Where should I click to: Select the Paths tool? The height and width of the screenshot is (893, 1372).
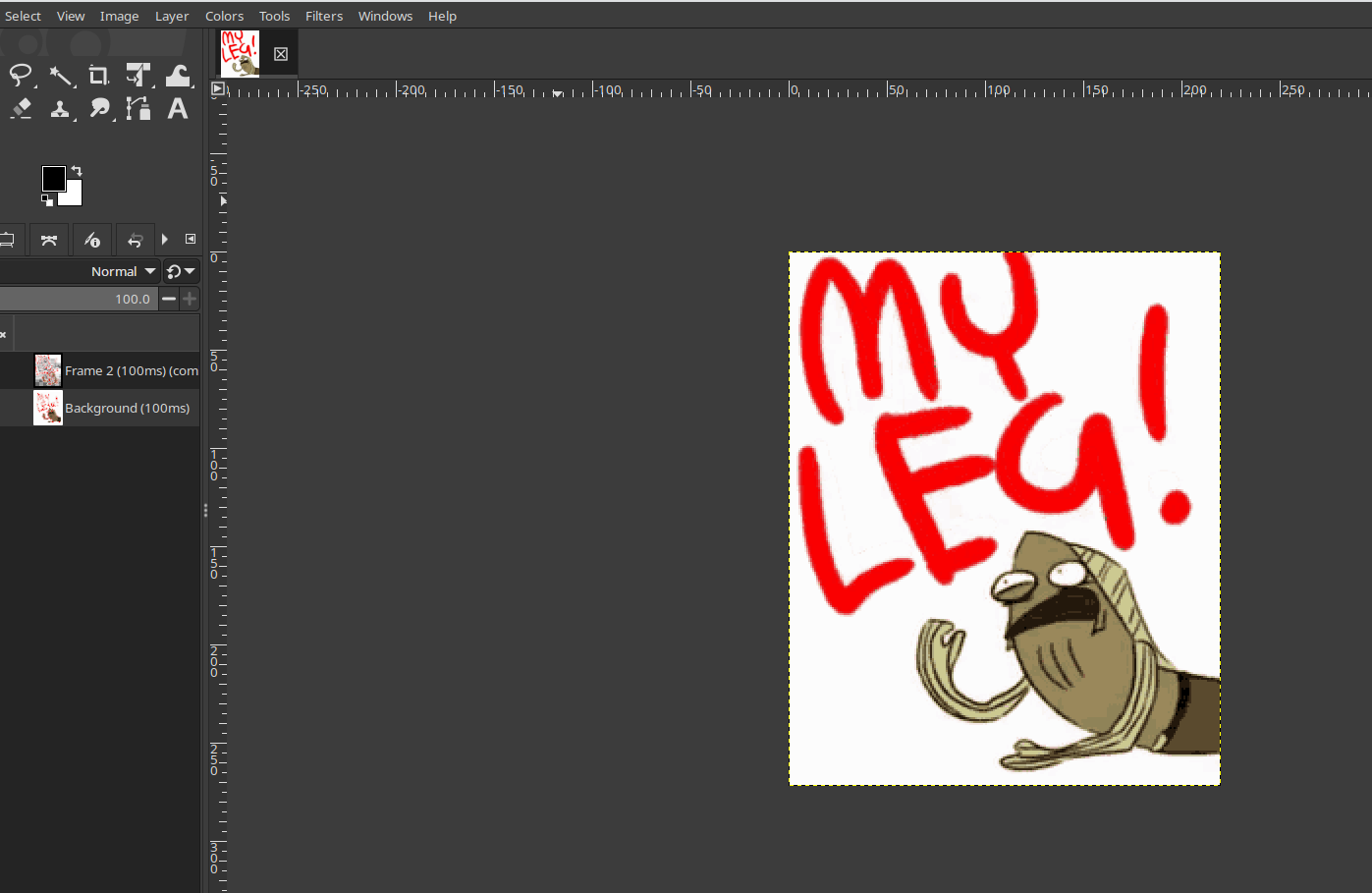click(x=138, y=108)
